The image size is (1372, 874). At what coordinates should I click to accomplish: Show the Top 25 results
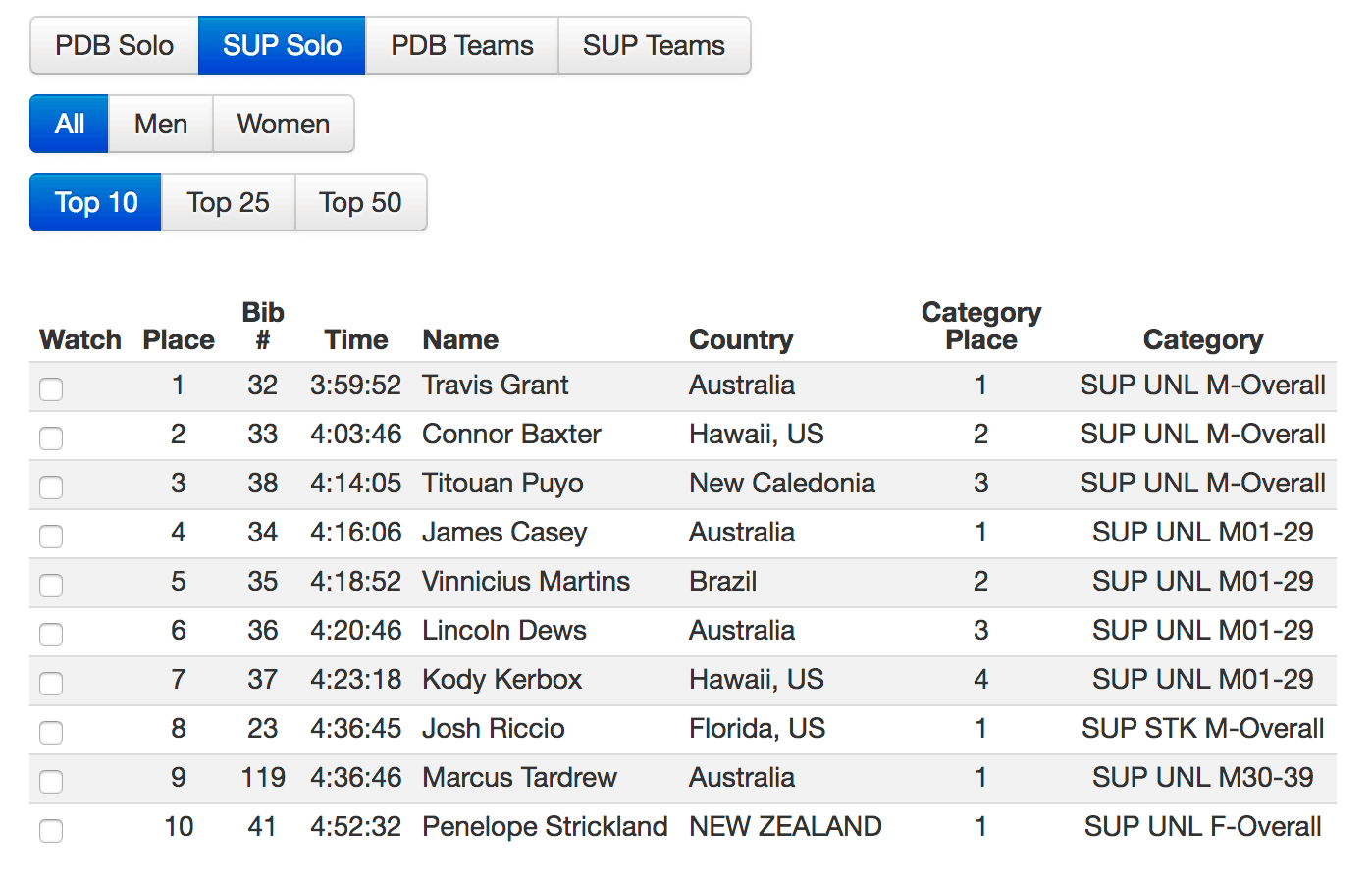click(228, 202)
